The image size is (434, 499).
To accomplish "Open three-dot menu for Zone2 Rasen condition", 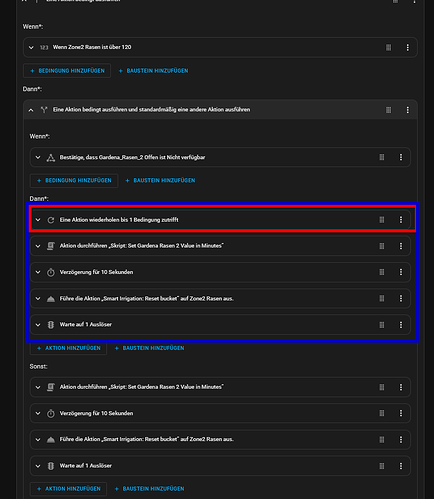I will tap(407, 47).
